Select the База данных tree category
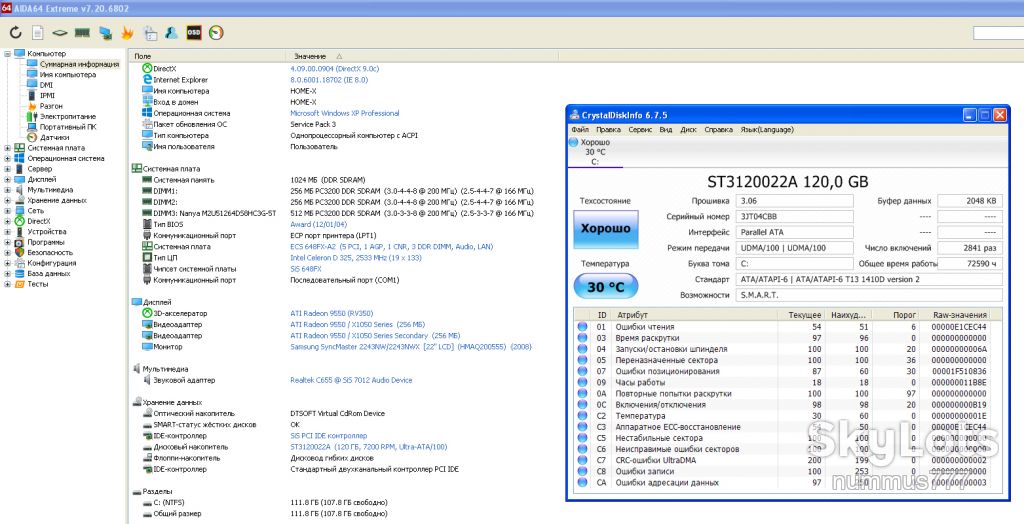Screen dimensions: 1024x524 tap(48, 273)
